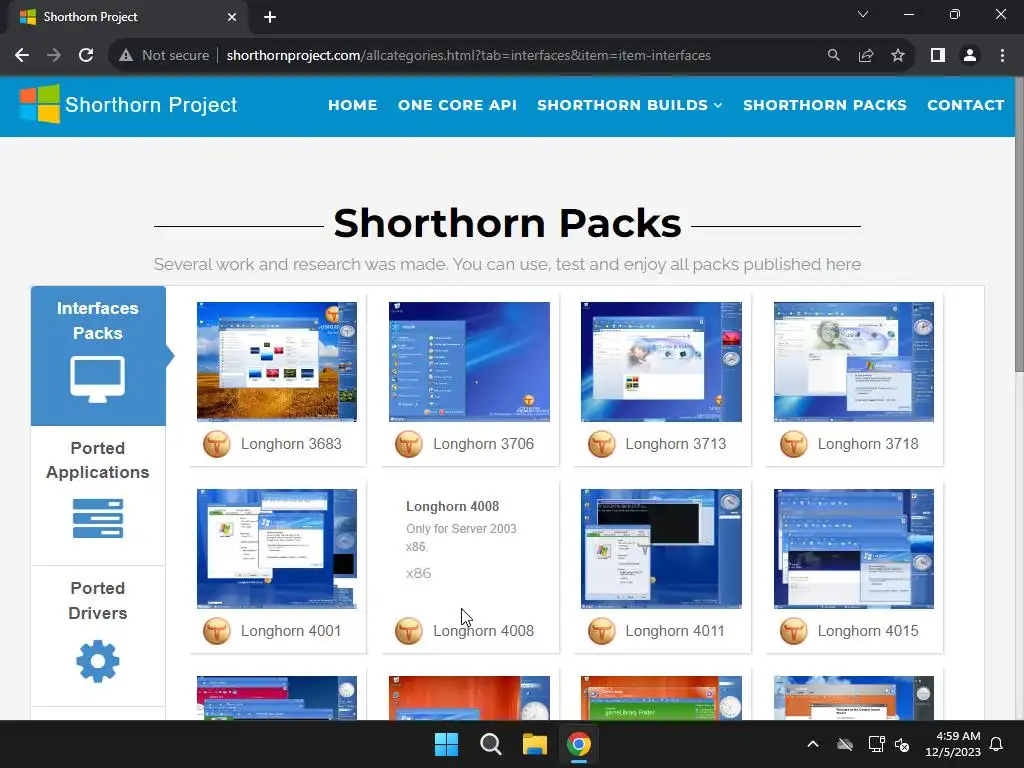
Task: Click the Longhorn 3713 bull icon
Action: click(x=601, y=444)
